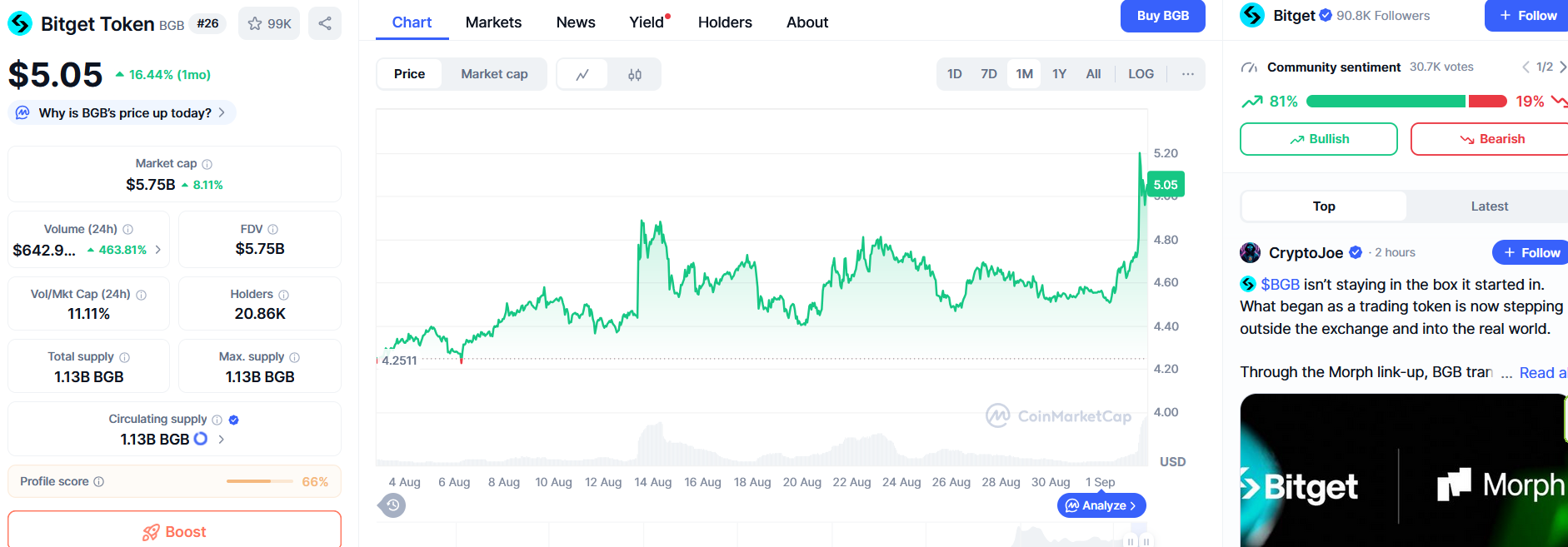Click the AI icon beside 'Why is BGB's price up today?'
Image resolution: width=1568 pixels, height=547 pixels.
click(x=22, y=112)
